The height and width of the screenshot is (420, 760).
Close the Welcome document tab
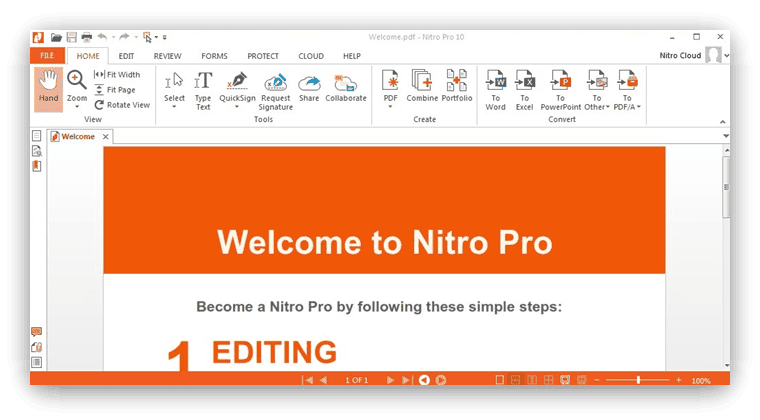[x=105, y=137]
